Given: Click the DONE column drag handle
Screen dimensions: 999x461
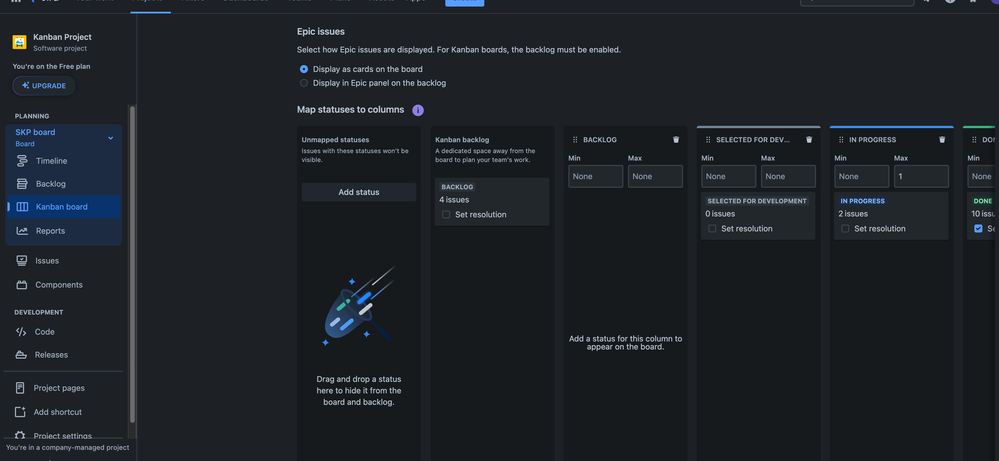Looking at the screenshot, I should (x=974, y=139).
